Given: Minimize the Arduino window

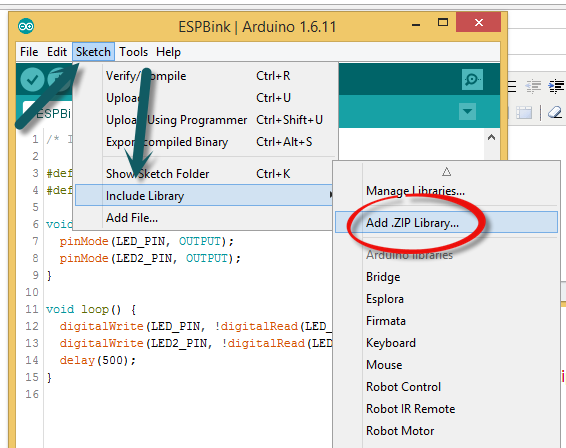Looking at the screenshot, I should pyautogui.click(x=416, y=25).
